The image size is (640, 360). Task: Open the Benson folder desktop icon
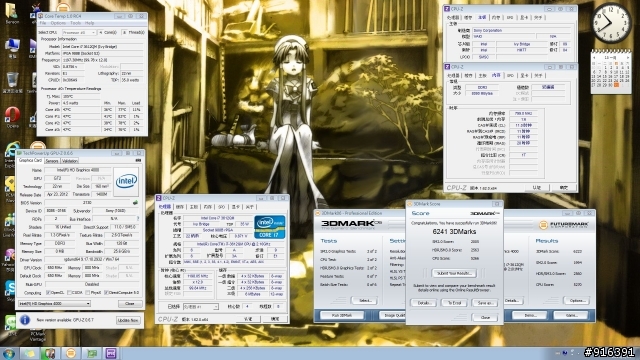pyautogui.click(x=11, y=12)
